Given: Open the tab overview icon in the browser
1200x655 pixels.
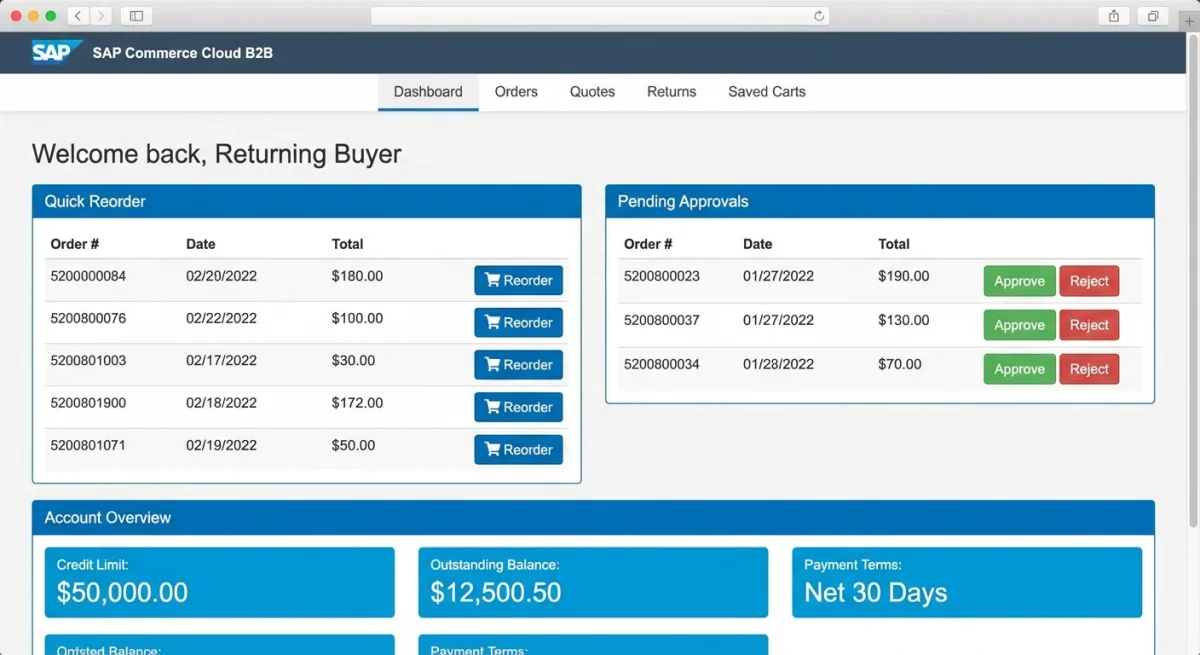Looking at the screenshot, I should 1151,16.
